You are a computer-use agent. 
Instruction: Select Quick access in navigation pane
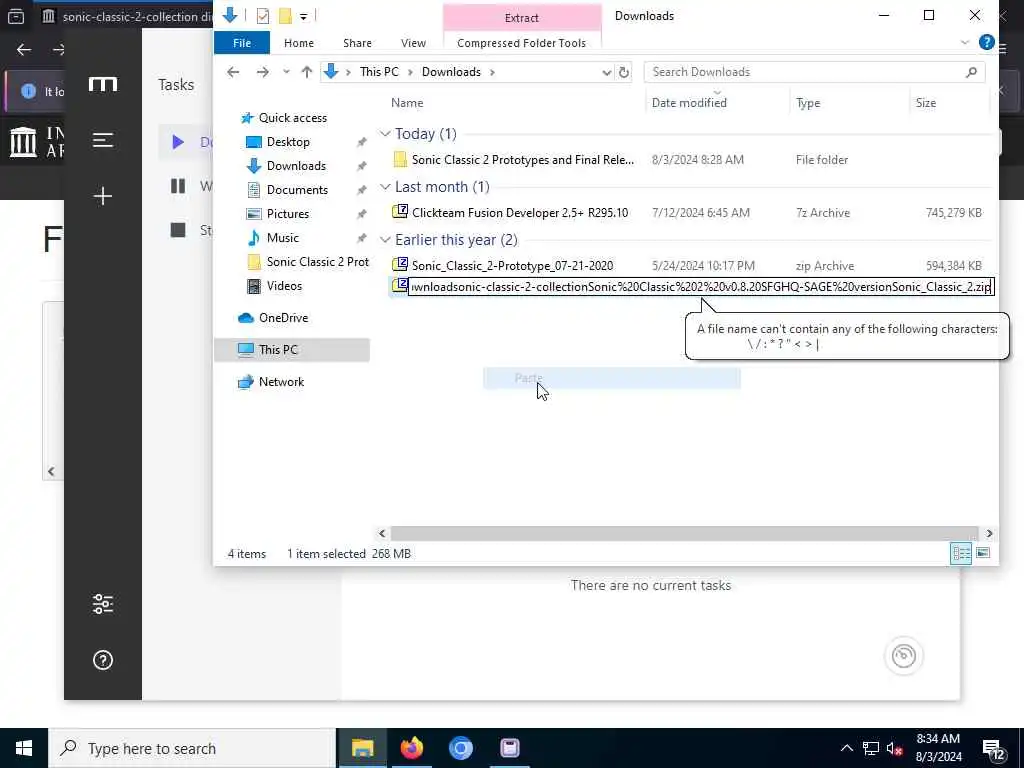[x=292, y=118]
